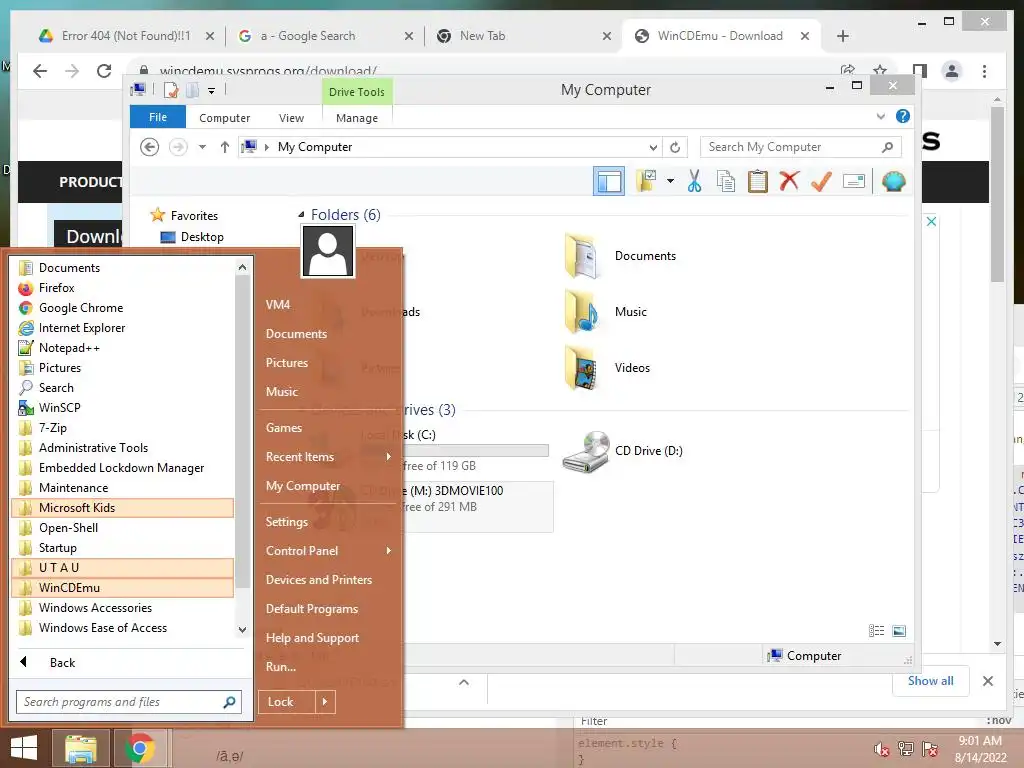Select the CD Drive (D:)
1024x768 pixels.
(622, 451)
